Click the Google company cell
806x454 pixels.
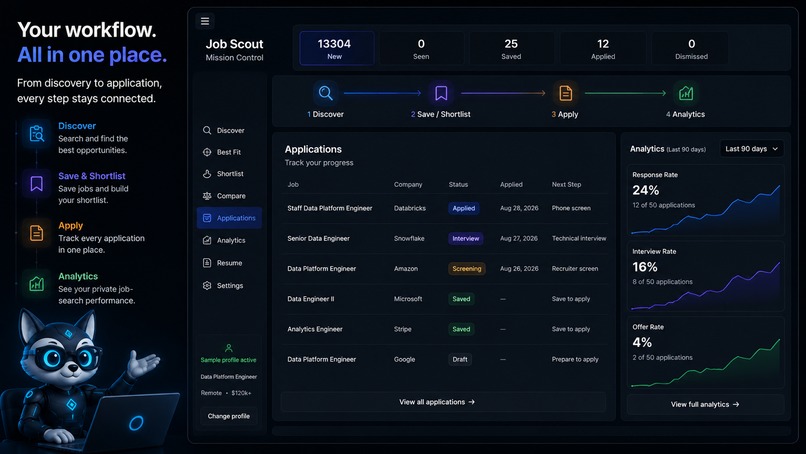click(x=404, y=359)
